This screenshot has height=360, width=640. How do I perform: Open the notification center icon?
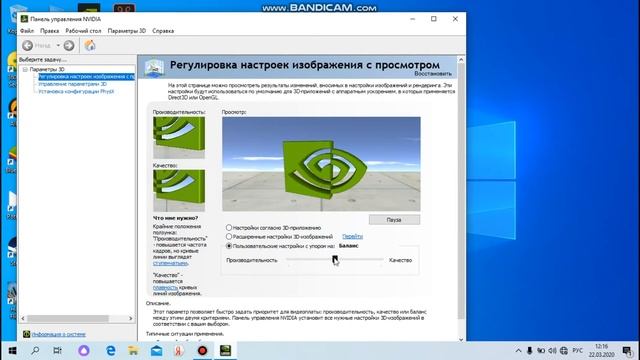pyautogui.click(x=628, y=351)
